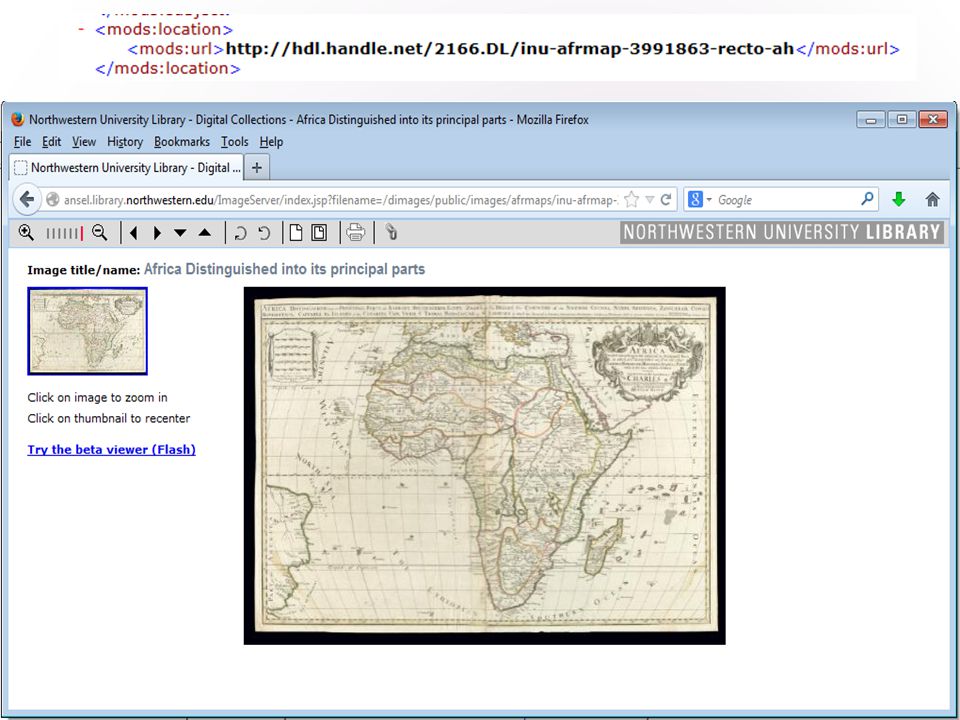Select the Northwestern University Library tab
The width and height of the screenshot is (960, 720).
pos(127,167)
